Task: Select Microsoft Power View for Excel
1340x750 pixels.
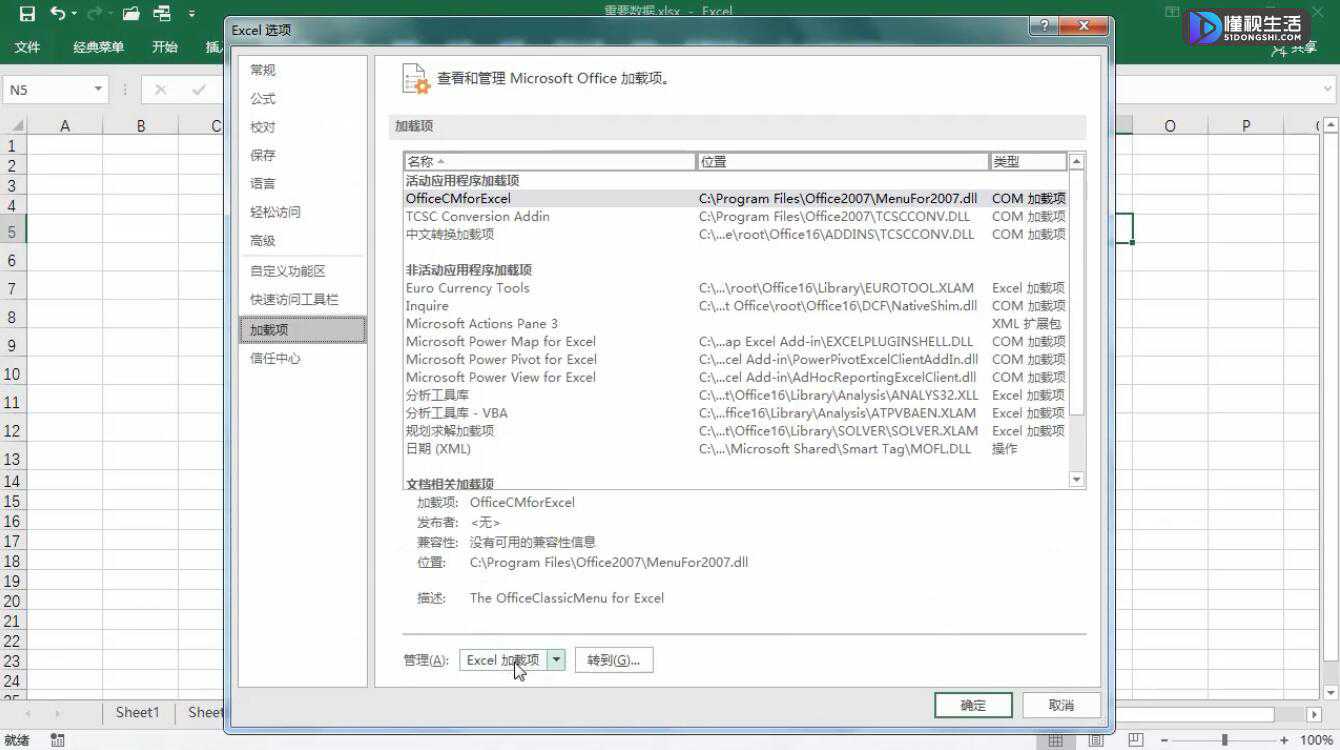Action: click(x=735, y=378)
